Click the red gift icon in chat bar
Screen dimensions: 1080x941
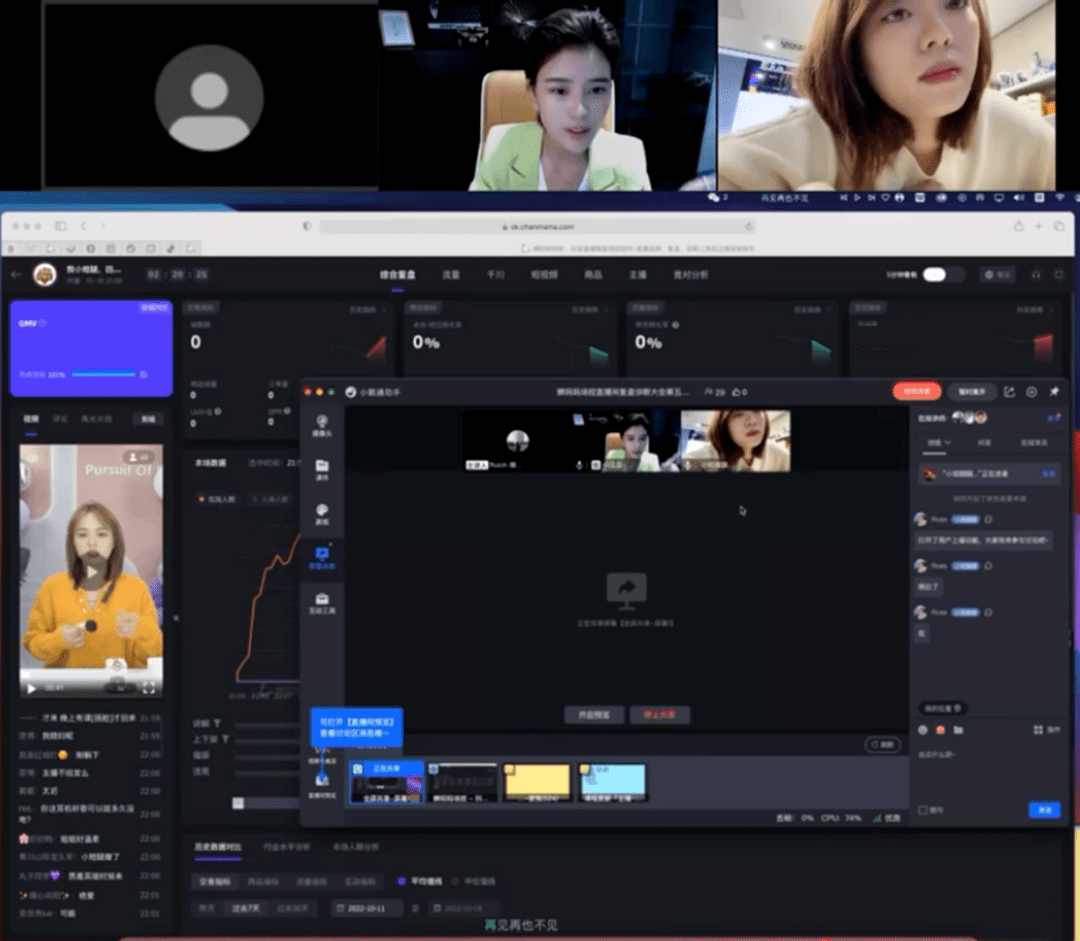(940, 730)
